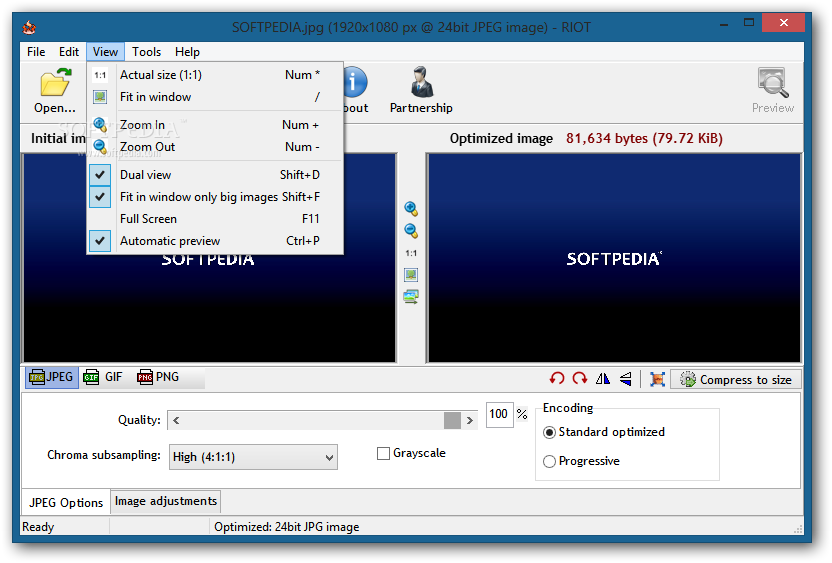Screen dimensions: 832x563
Task: Choose Full Screen from View menu
Action: pos(215,219)
